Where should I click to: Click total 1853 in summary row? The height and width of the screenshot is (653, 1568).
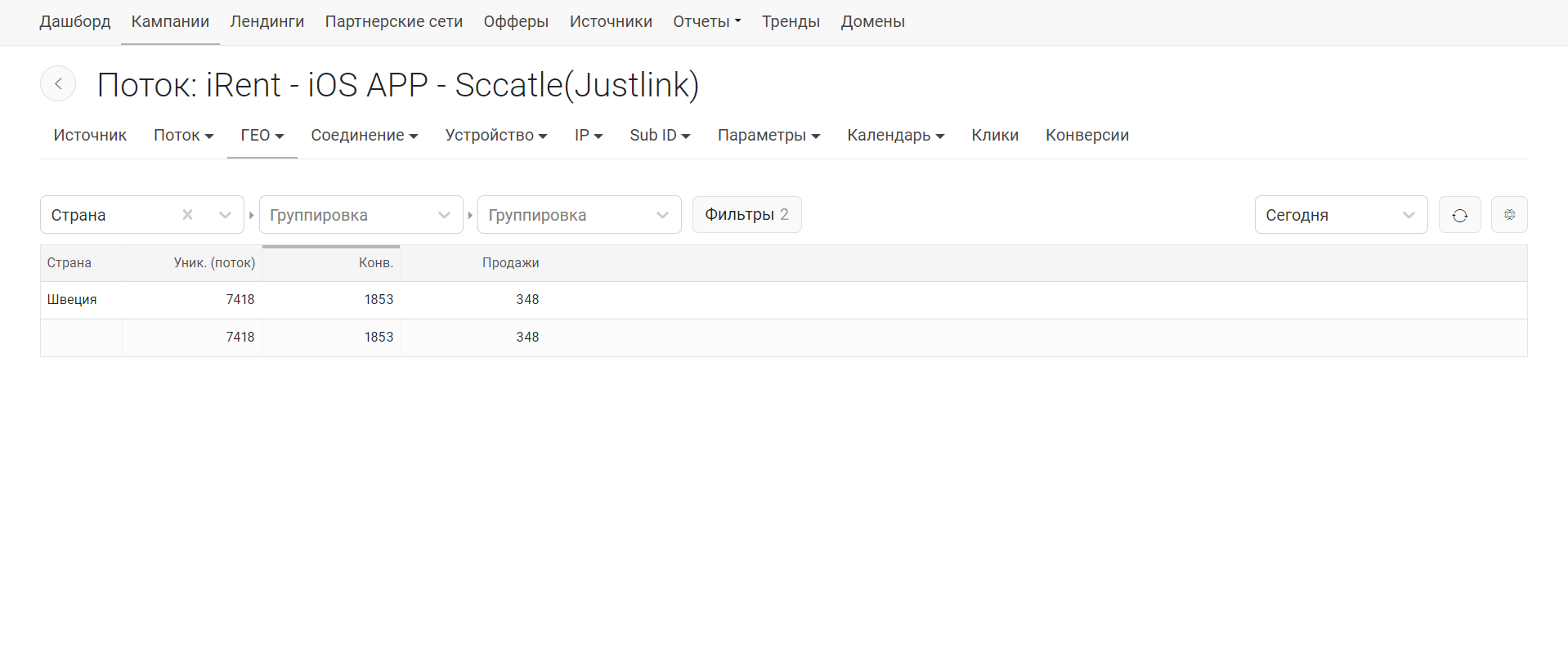pos(379,338)
